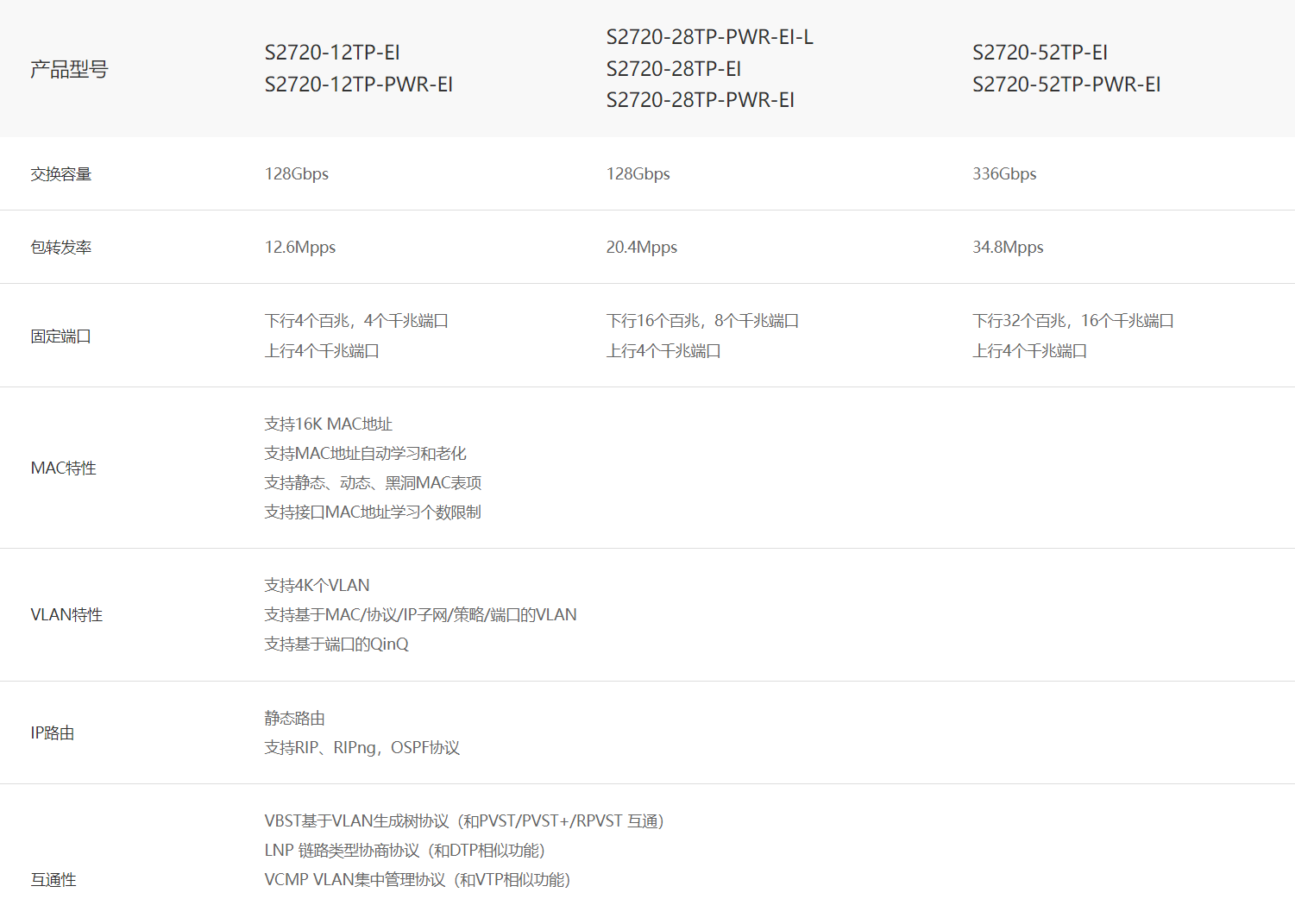Click the 交换容量 row label

coord(60,174)
